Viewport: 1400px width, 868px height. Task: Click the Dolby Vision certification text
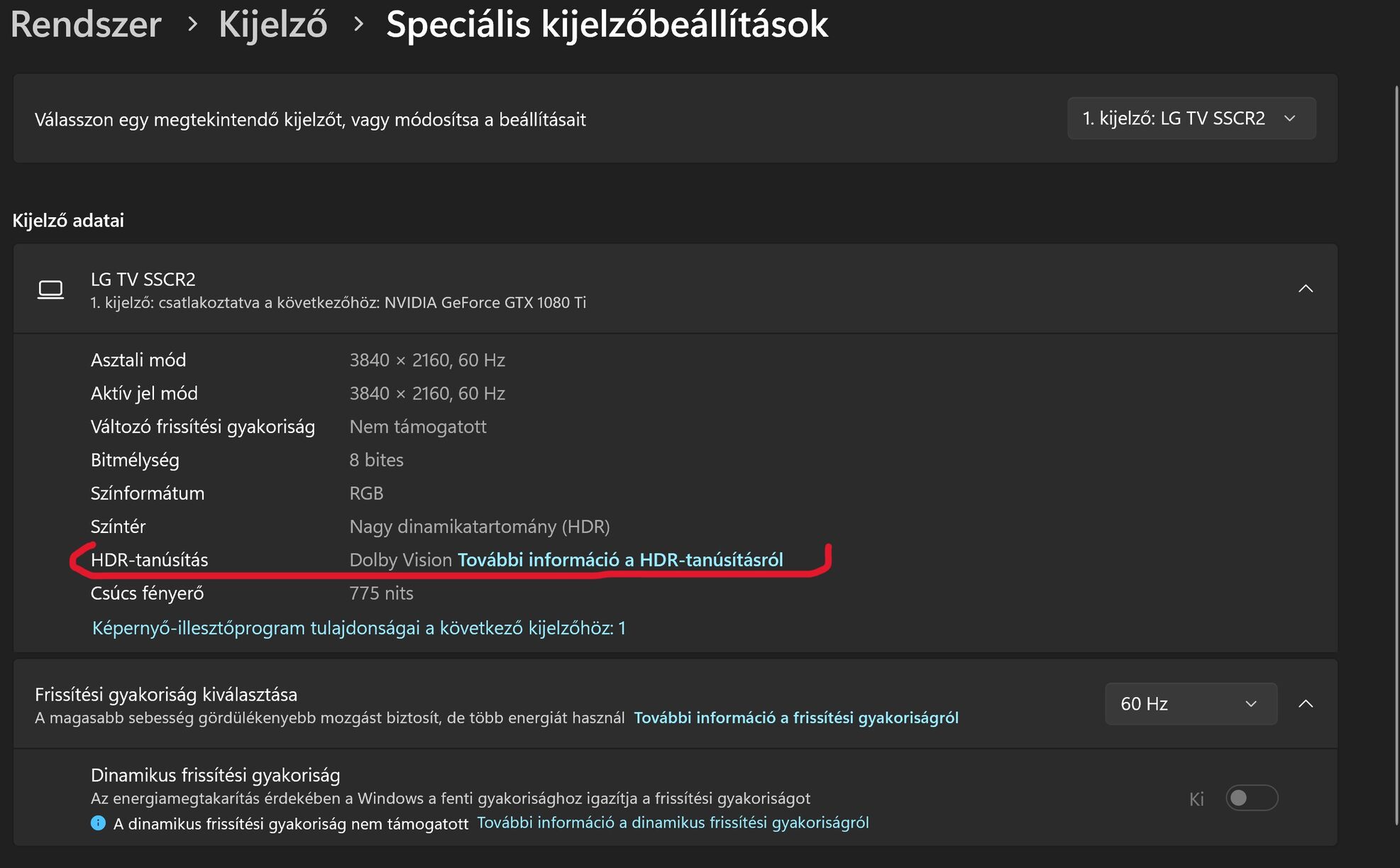click(x=401, y=560)
